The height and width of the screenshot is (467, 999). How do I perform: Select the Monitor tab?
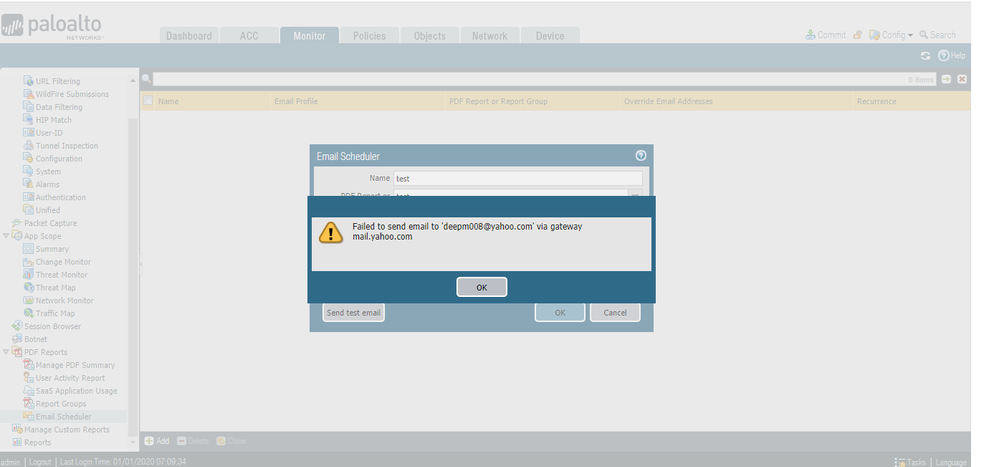[309, 36]
